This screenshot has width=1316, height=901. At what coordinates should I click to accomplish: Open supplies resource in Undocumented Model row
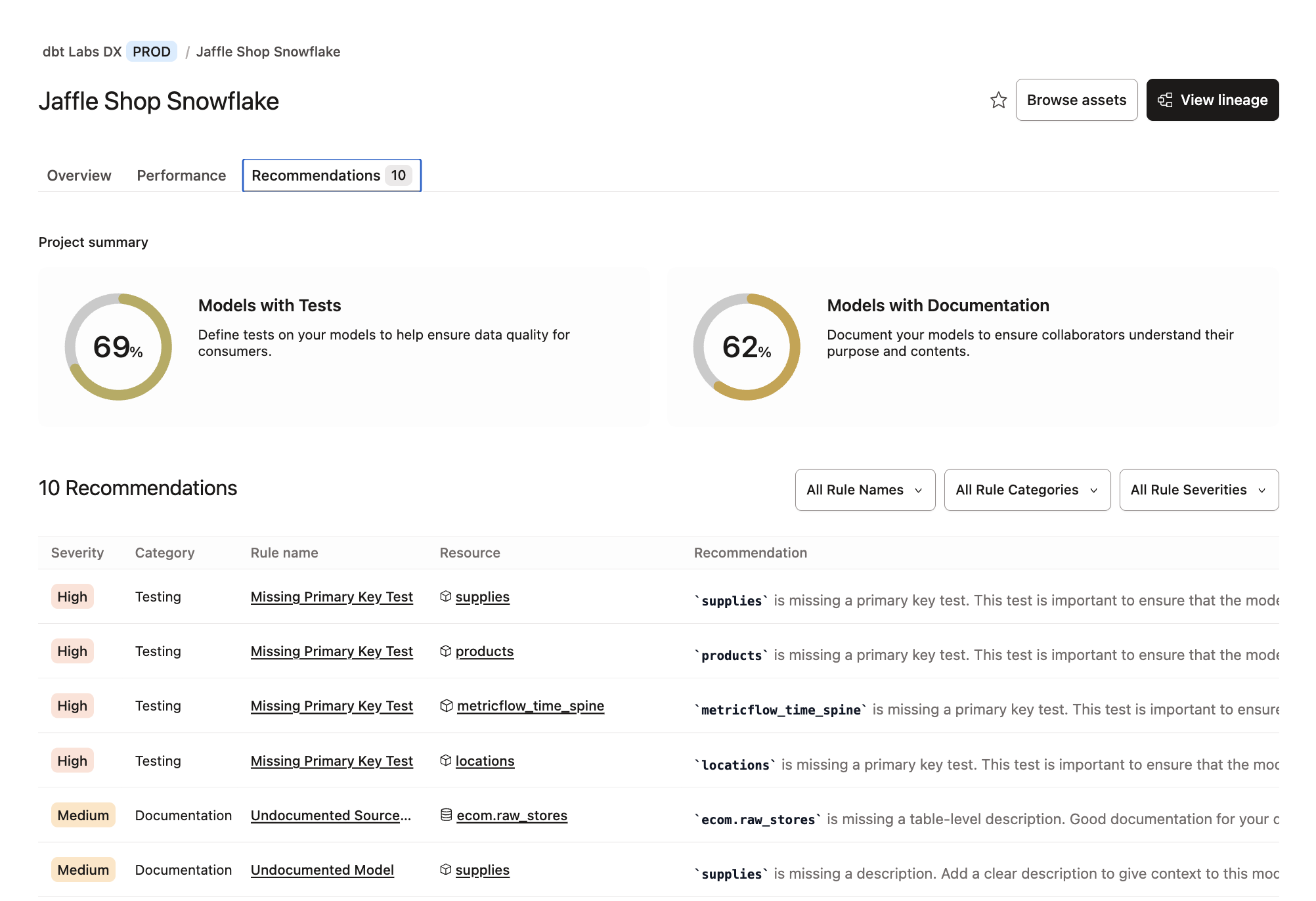483,870
